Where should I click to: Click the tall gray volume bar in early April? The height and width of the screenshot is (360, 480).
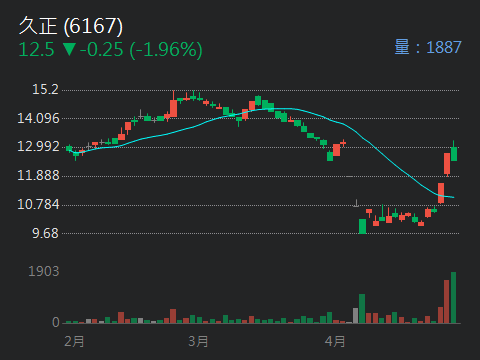[x=356, y=315]
